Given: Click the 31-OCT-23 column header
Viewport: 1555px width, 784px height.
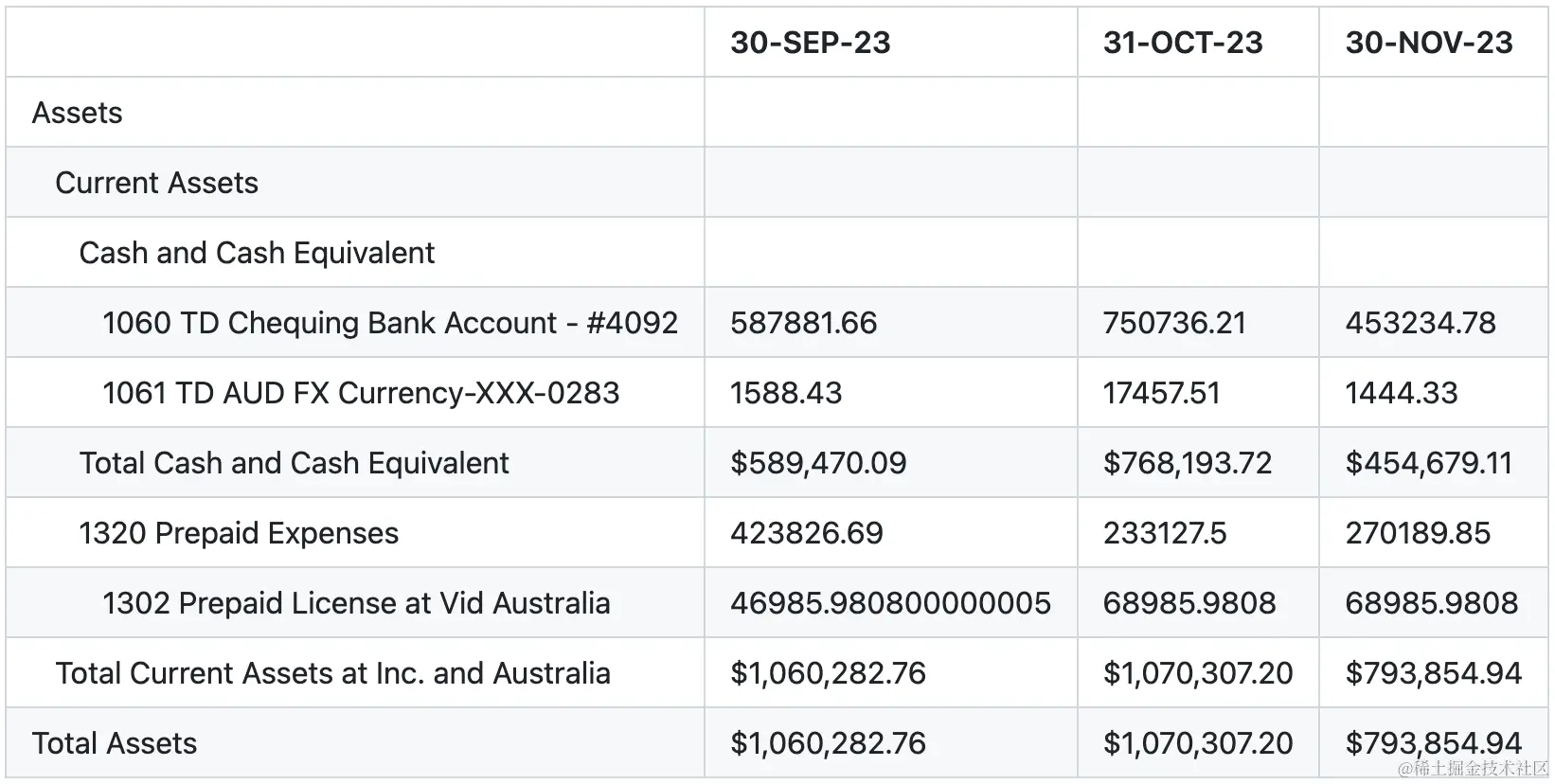Looking at the screenshot, I should [x=1183, y=43].
